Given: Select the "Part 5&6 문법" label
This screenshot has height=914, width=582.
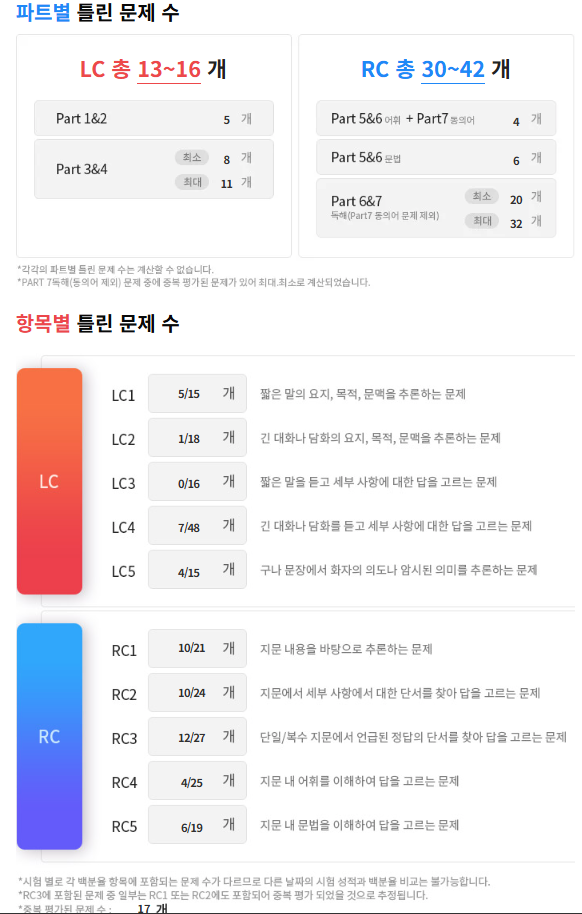Looking at the screenshot, I should point(366,157).
